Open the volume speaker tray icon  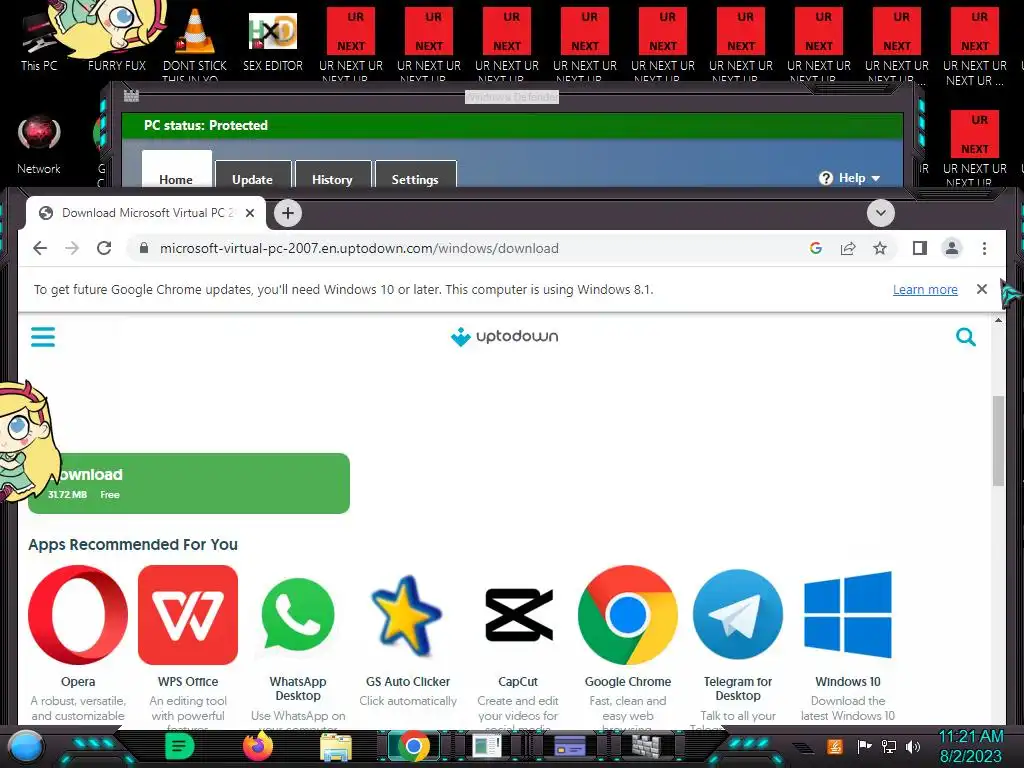(x=913, y=747)
